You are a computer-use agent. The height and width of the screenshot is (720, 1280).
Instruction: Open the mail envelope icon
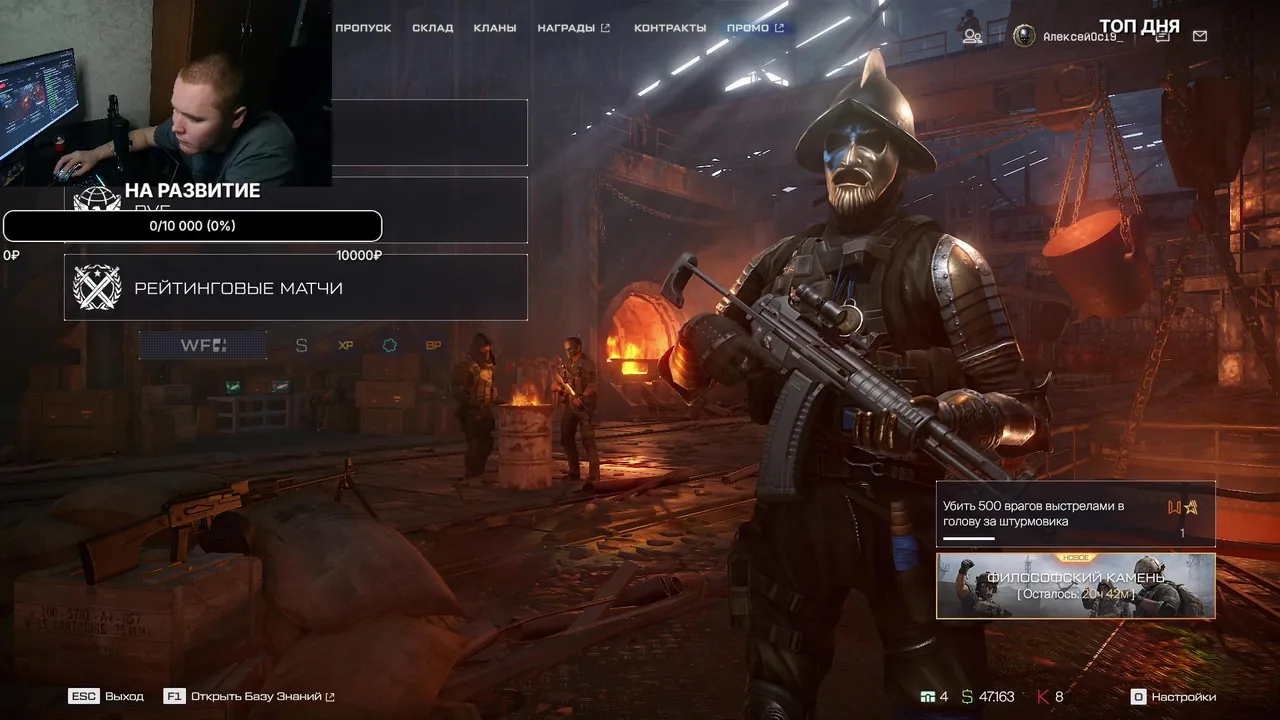click(x=1200, y=36)
